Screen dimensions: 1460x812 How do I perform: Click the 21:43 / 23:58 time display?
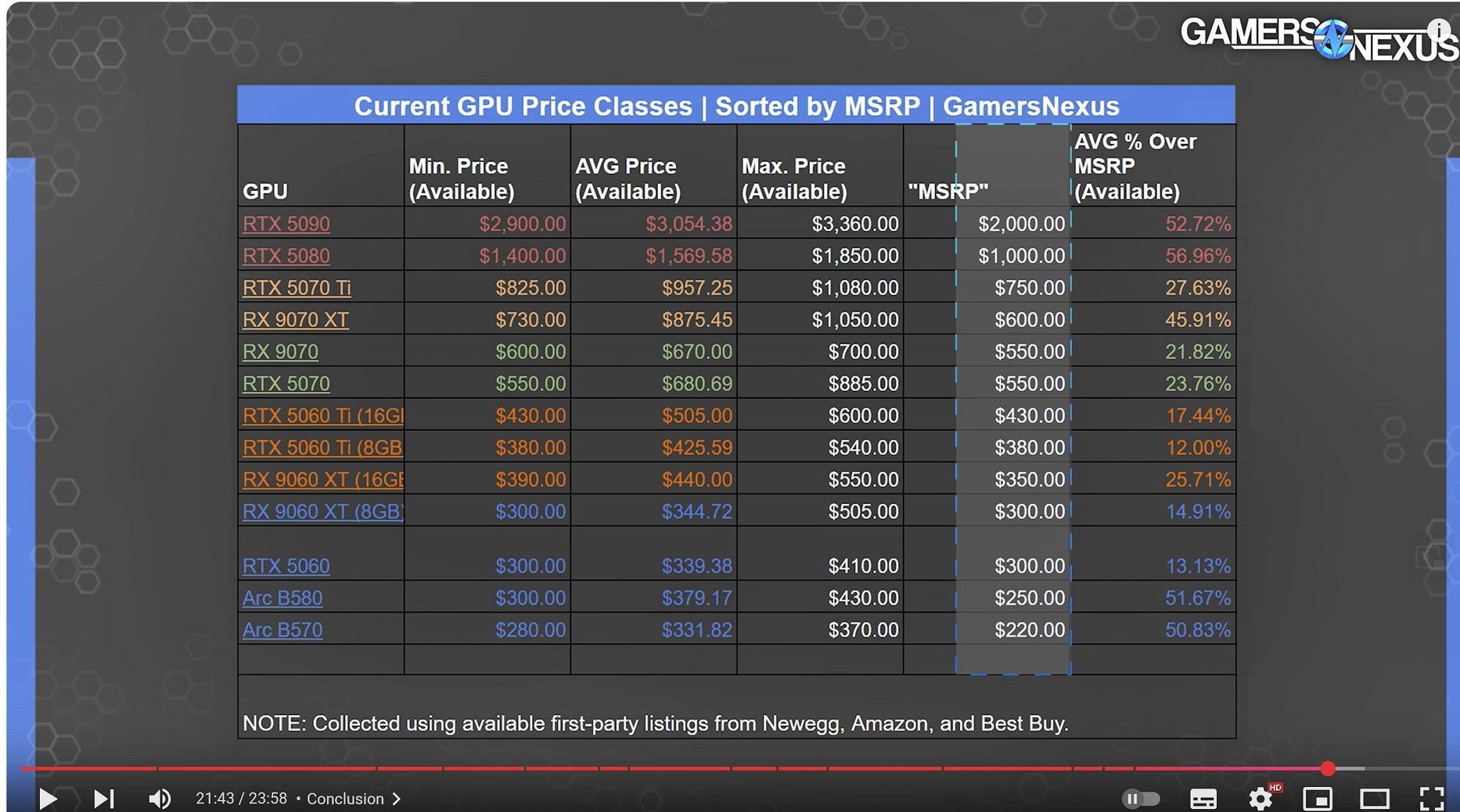242,798
